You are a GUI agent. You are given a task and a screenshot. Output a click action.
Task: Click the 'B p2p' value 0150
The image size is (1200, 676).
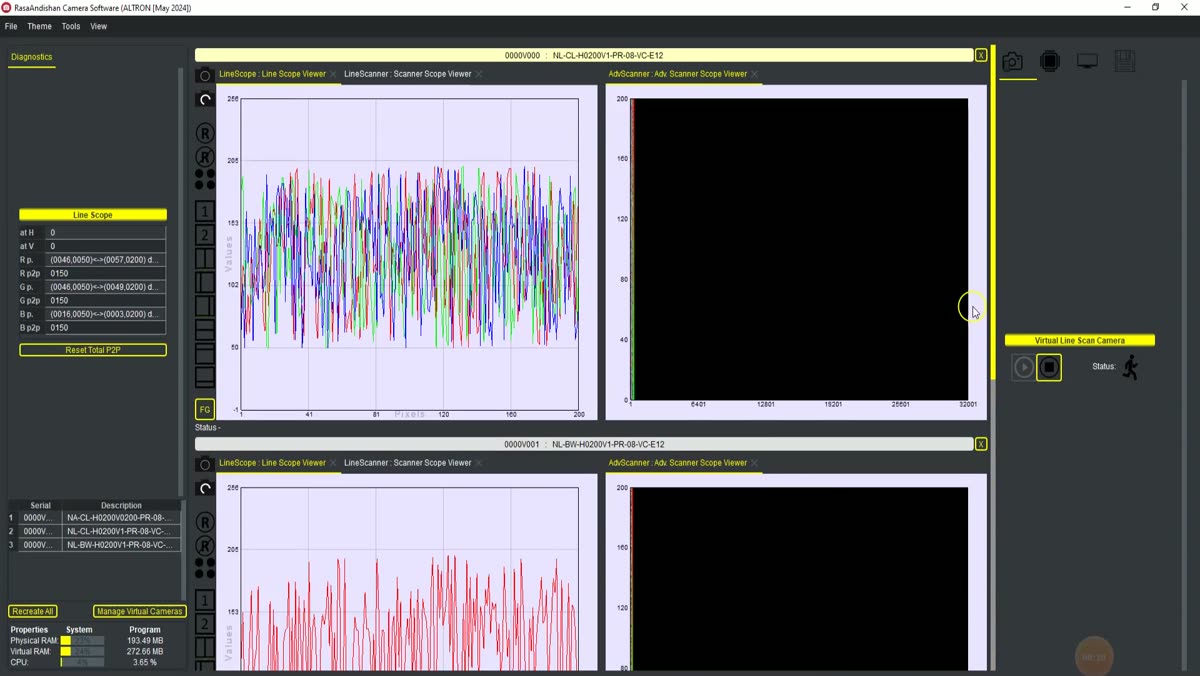105,327
